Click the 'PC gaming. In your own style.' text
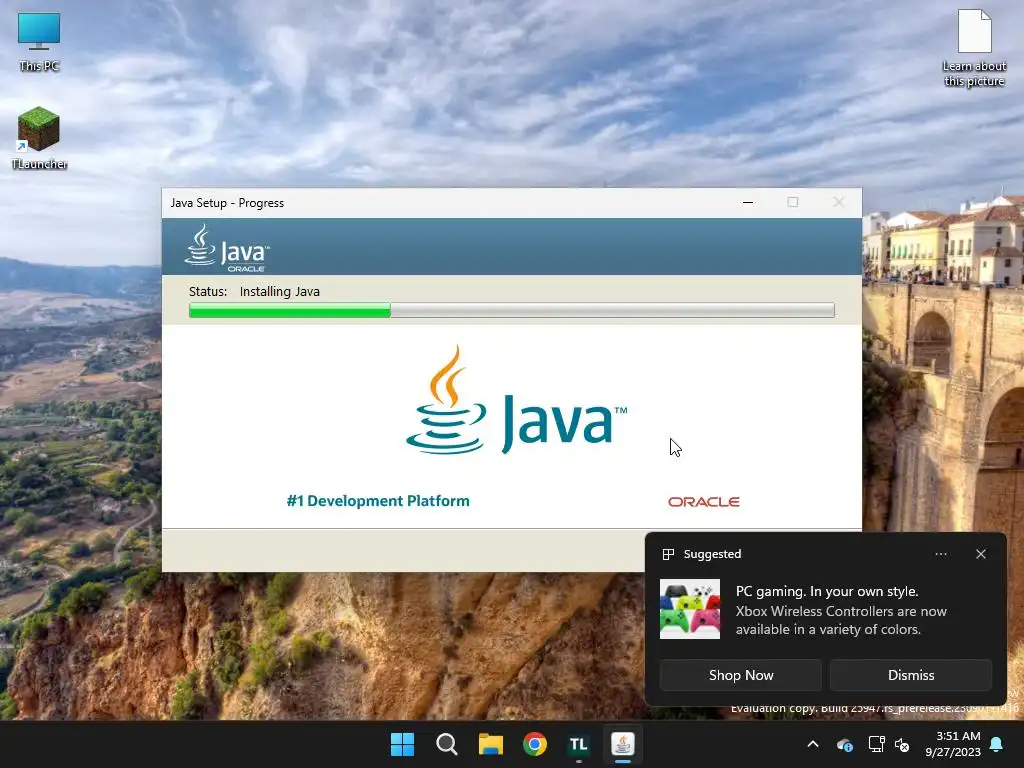The image size is (1024, 768). click(x=827, y=591)
